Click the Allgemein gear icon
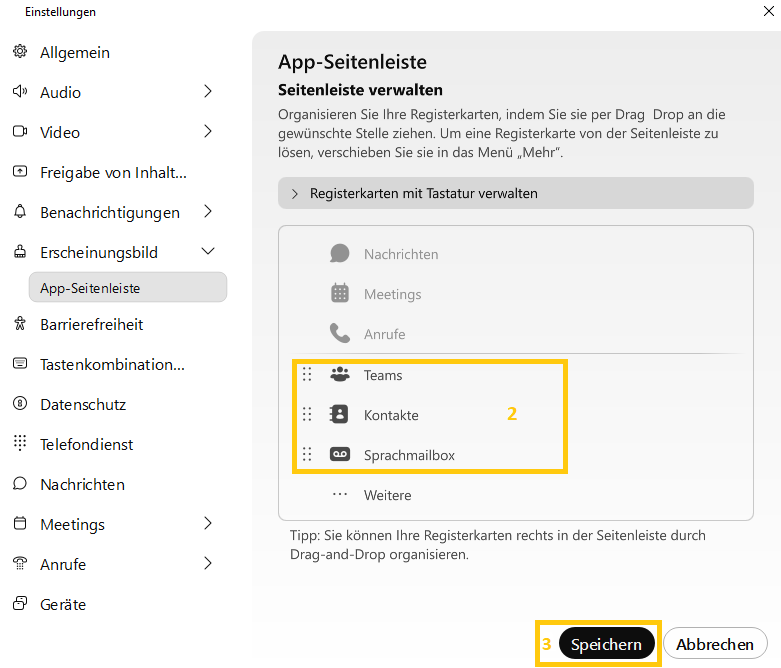Viewport: 781px width, 668px height. 20,52
